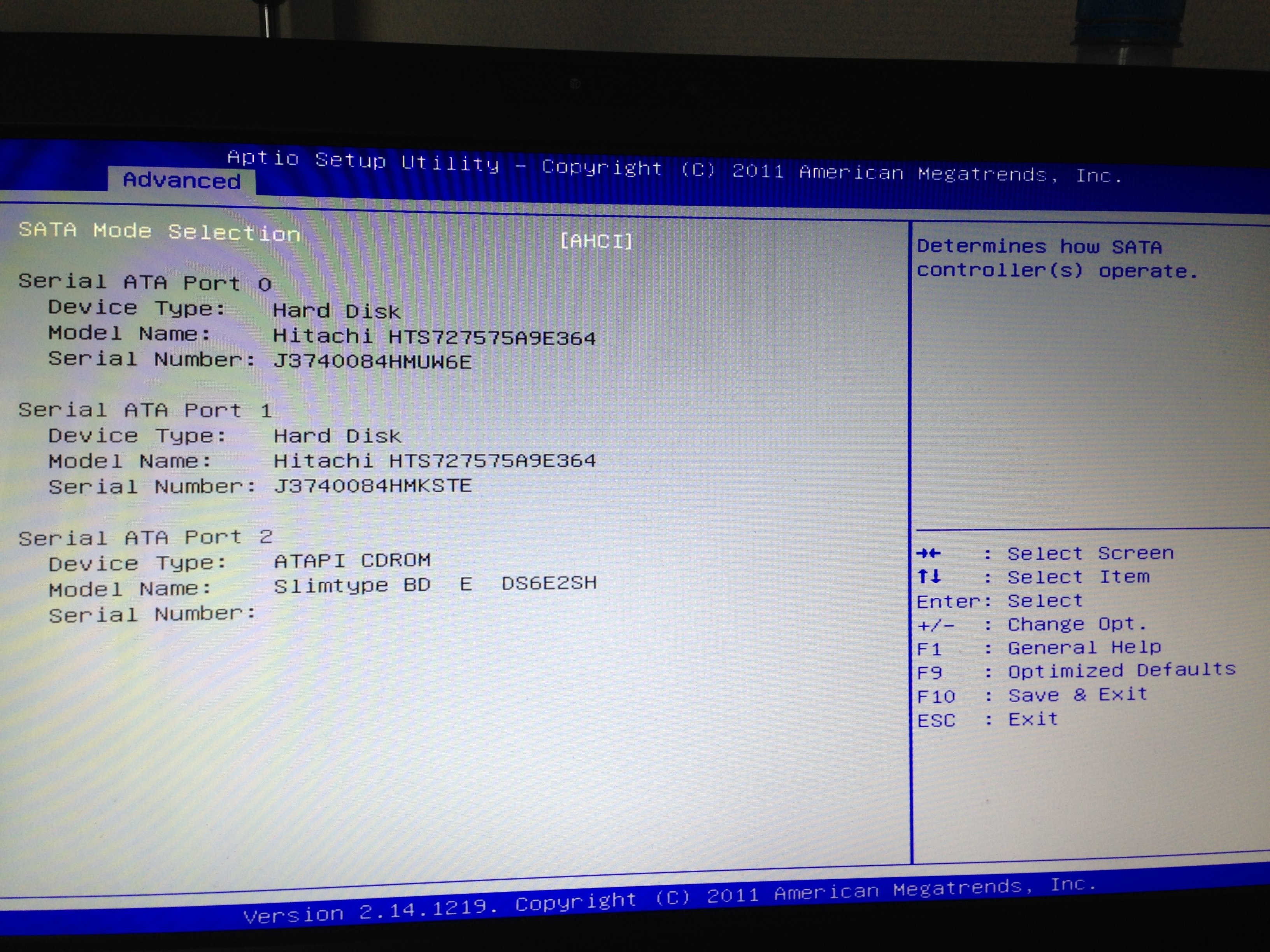Click Port 1 serial J3740084HMKSTE

point(373,486)
